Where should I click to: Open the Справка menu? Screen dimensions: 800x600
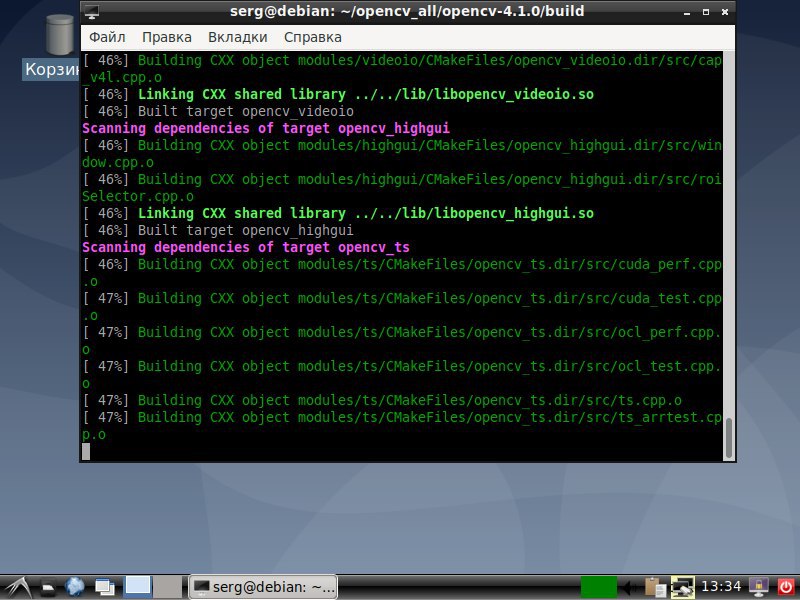click(x=313, y=37)
